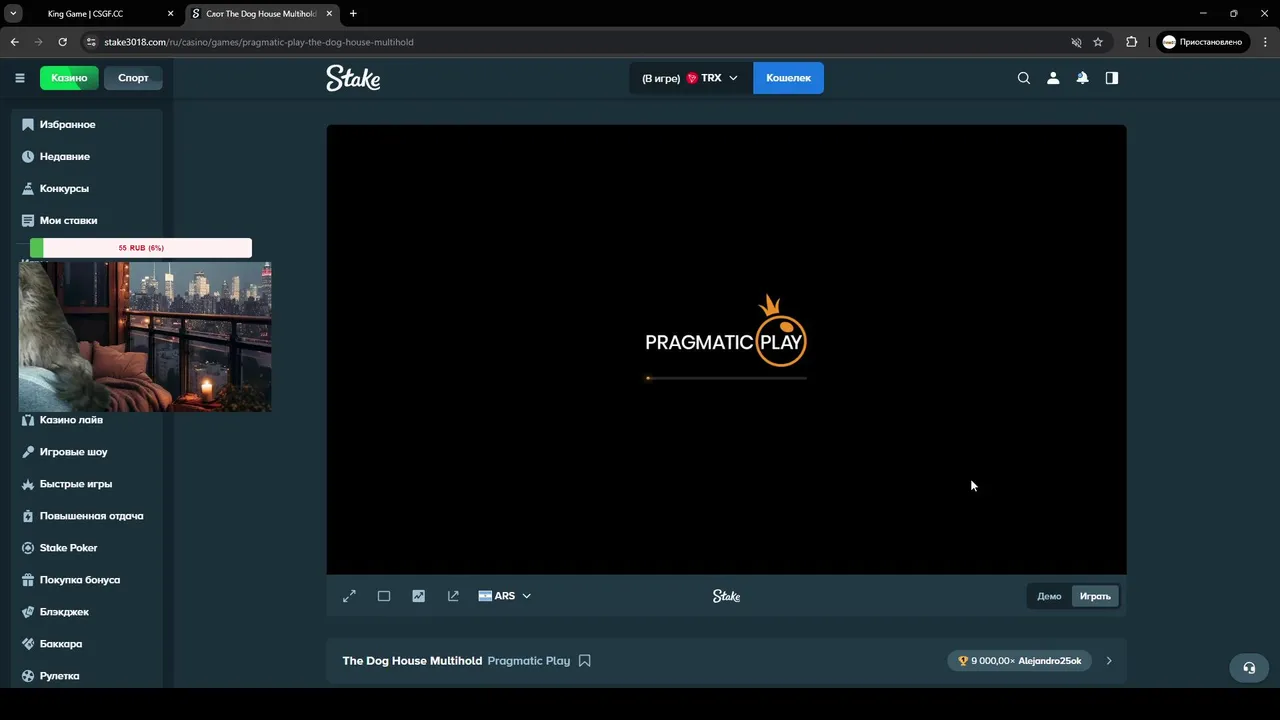Toggle theater mode rectangle icon

[384, 596]
